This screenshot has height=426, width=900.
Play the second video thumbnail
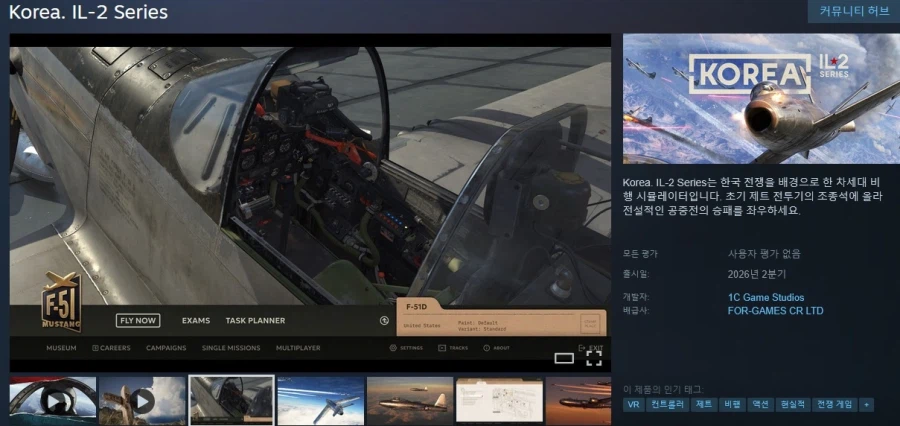pos(142,400)
